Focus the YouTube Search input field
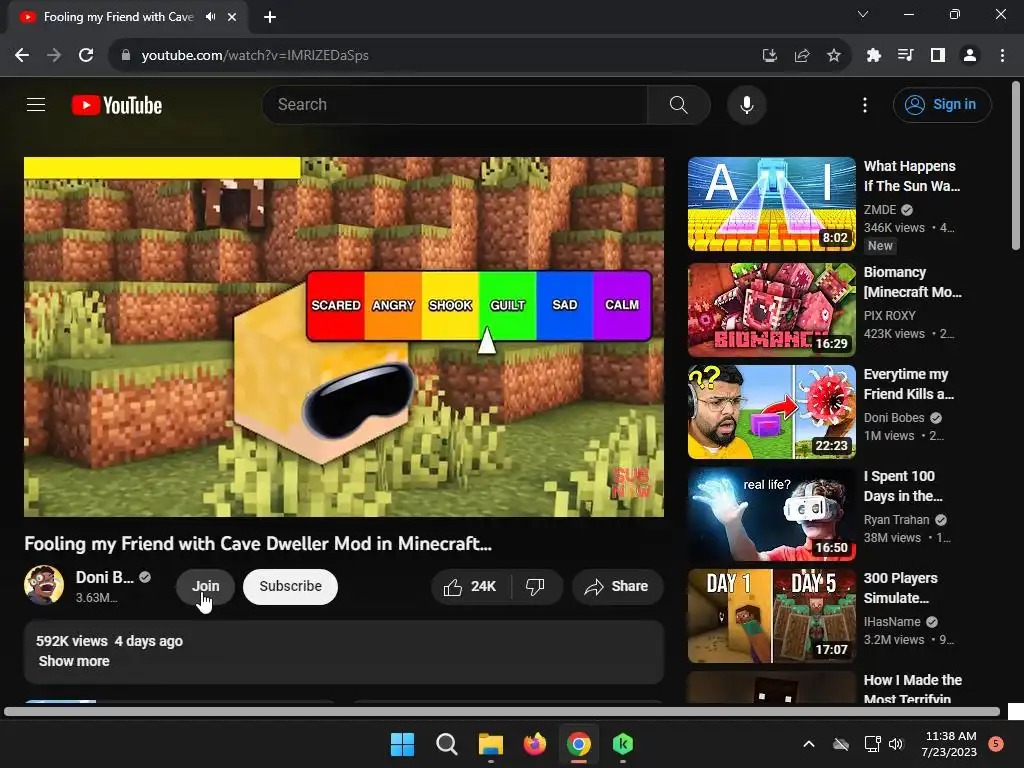1024x768 pixels. [x=455, y=104]
